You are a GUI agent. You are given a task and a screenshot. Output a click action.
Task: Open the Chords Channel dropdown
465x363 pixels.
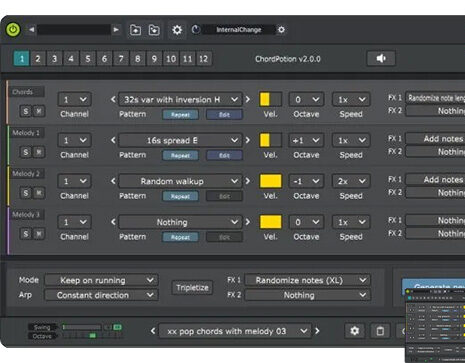click(75, 99)
